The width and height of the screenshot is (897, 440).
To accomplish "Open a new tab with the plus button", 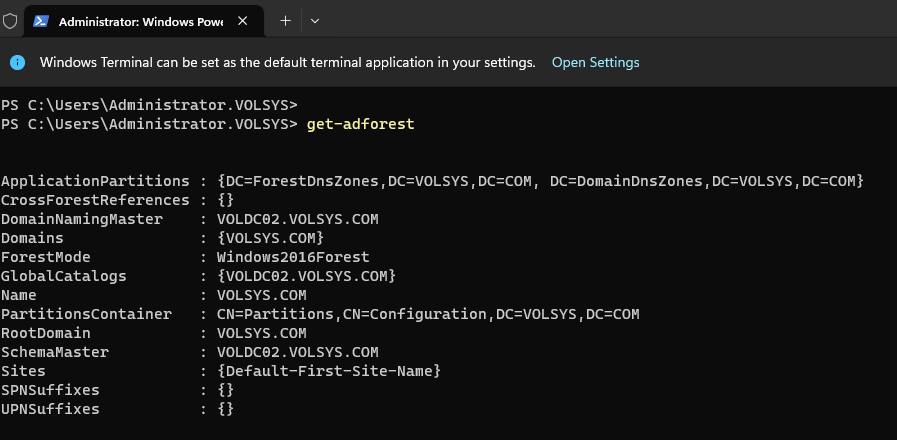I will pos(285,21).
